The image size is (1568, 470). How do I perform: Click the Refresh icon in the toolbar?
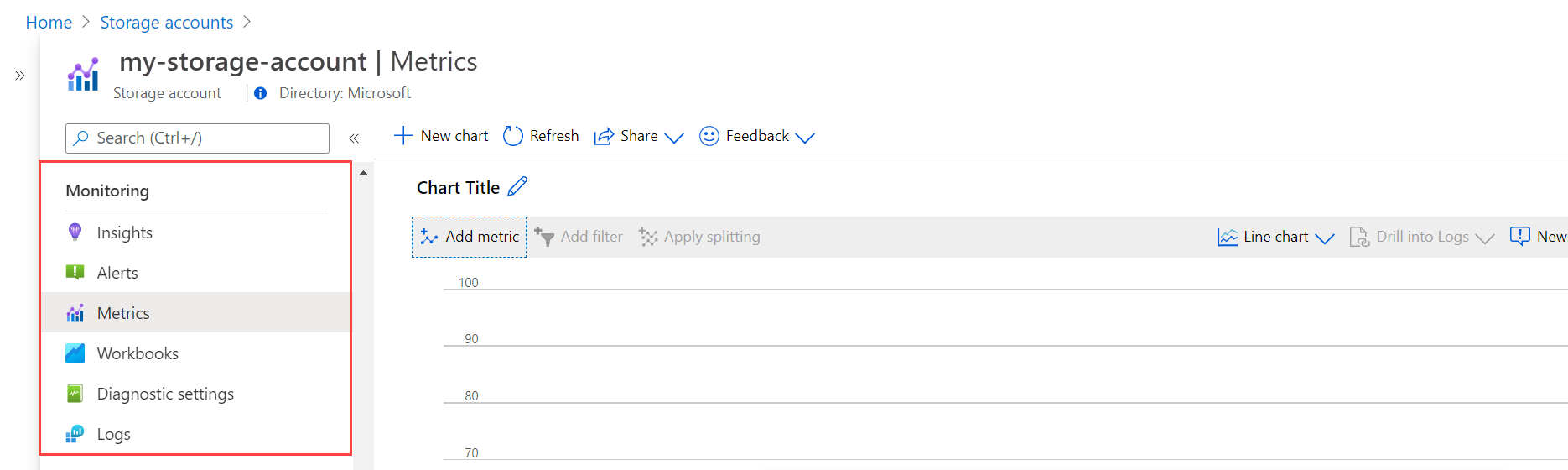pyautogui.click(x=512, y=136)
